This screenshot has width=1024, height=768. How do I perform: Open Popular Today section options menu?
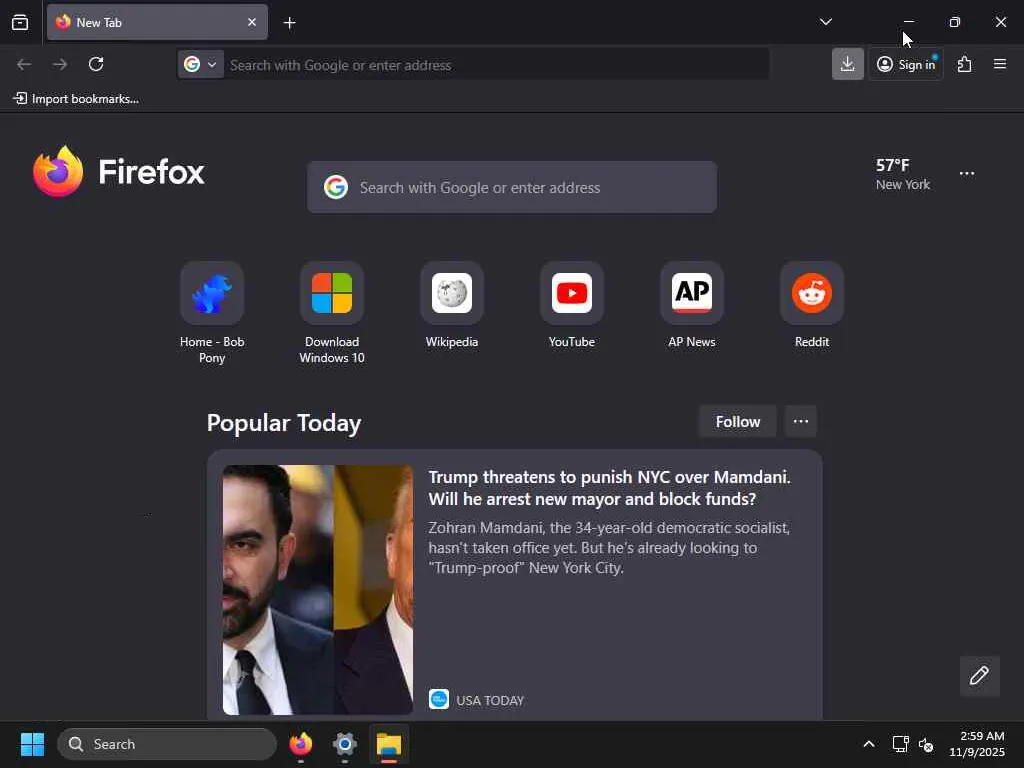pos(801,422)
